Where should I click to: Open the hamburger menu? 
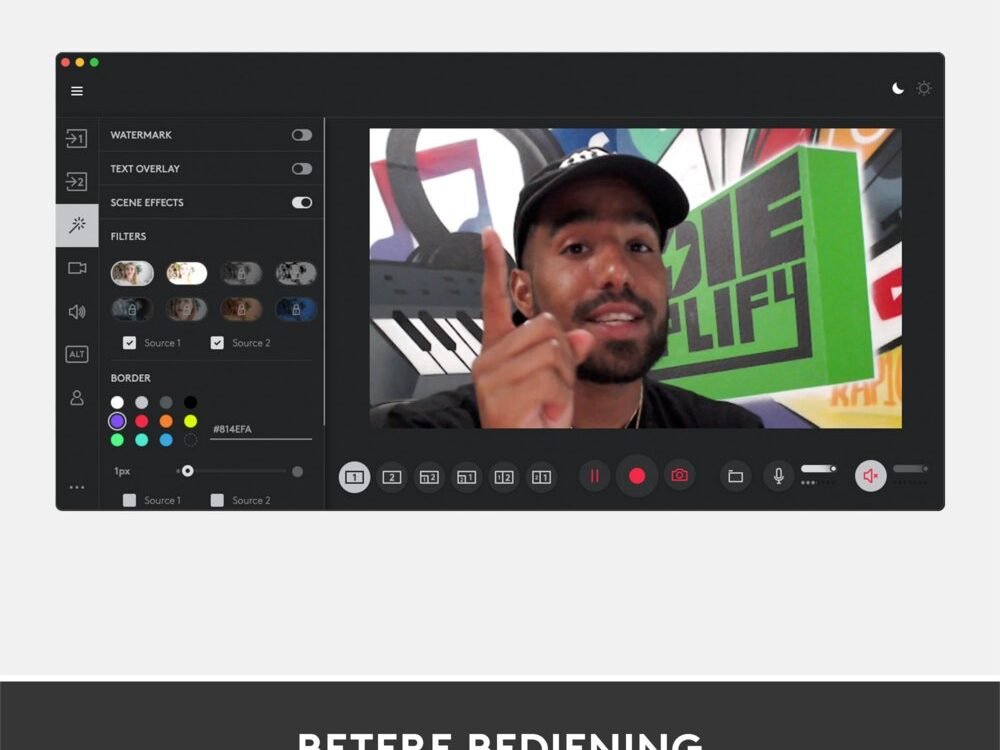tap(77, 91)
